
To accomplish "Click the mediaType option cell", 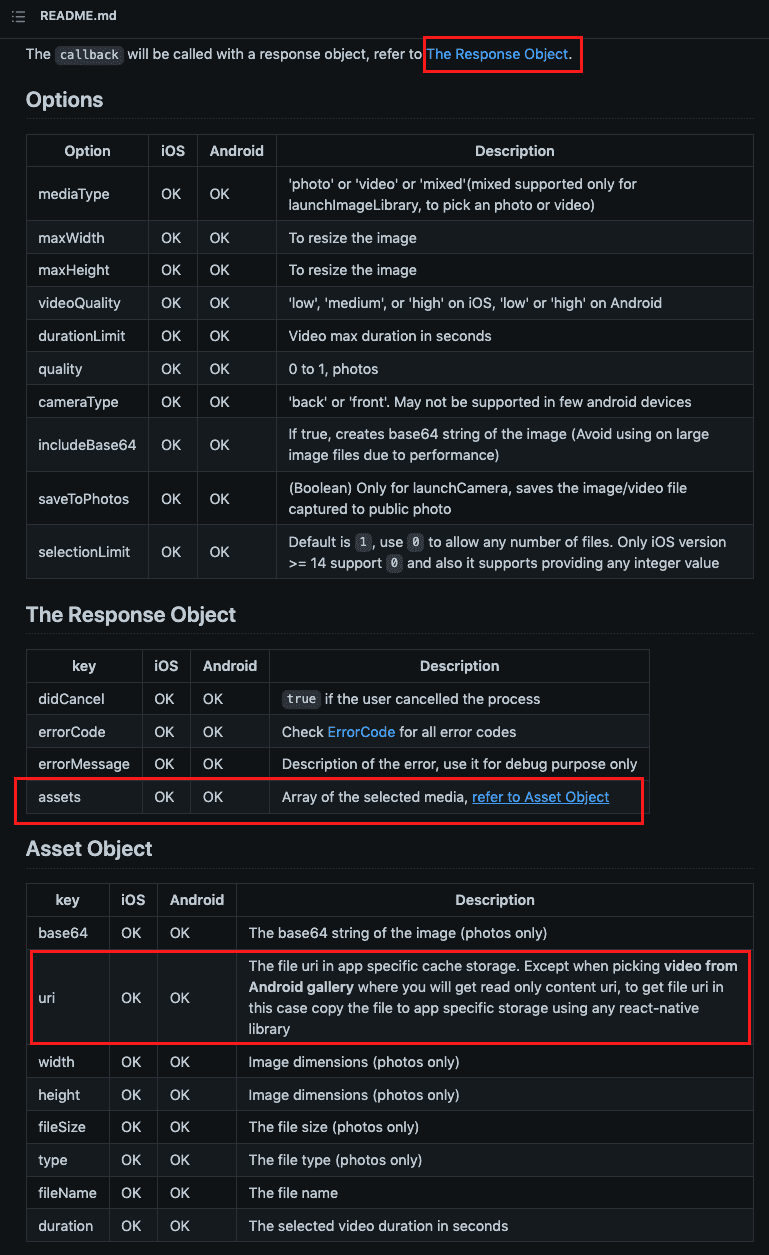I will 88,194.
